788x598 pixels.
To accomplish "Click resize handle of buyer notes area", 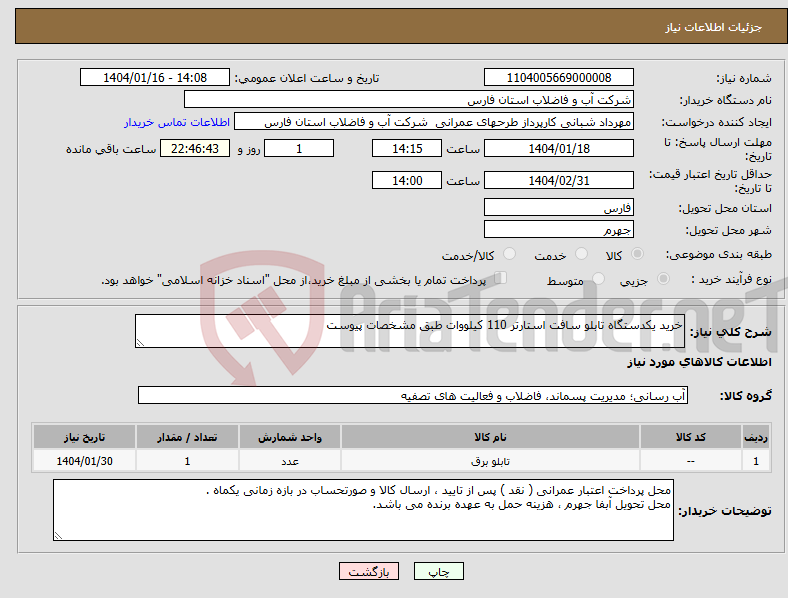I will tap(58, 536).
